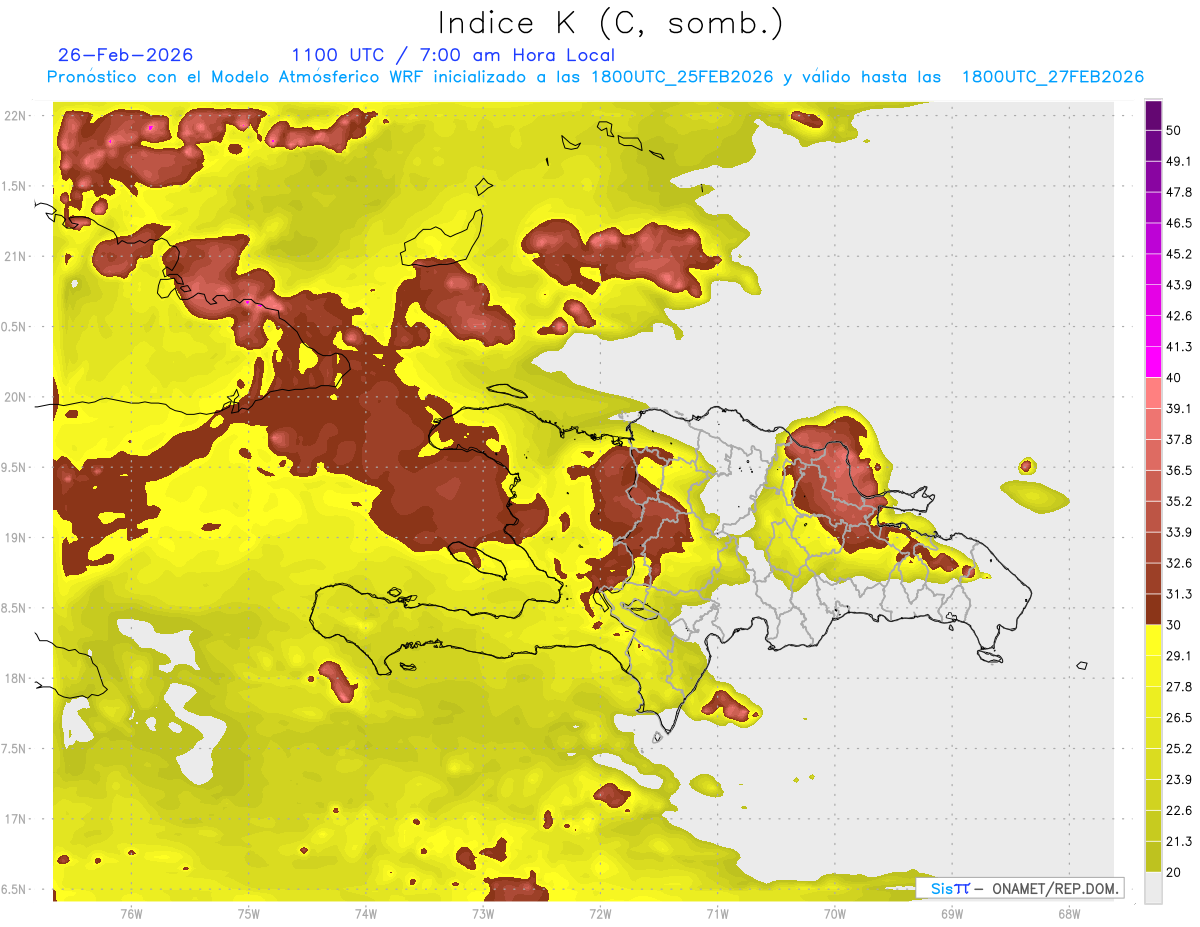The width and height of the screenshot is (1200, 927).
Task: Click colorbar label '27.8'
Action: coord(1179,687)
